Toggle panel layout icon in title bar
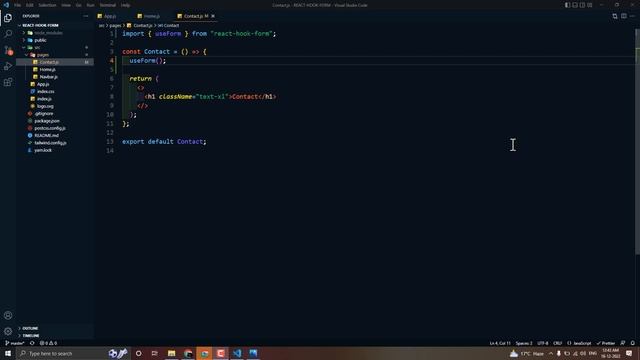640x360 pixels. click(575, 5)
